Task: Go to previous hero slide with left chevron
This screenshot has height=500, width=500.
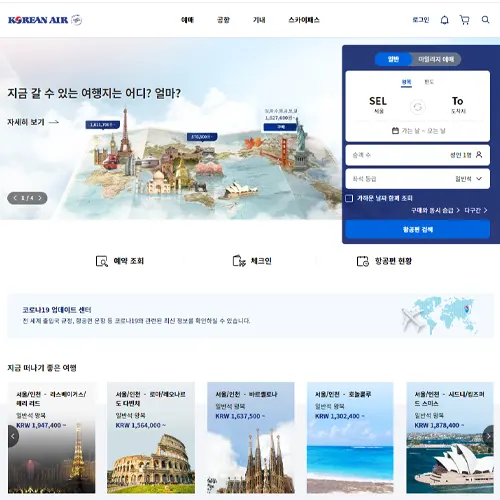Action: pyautogui.click(x=15, y=198)
